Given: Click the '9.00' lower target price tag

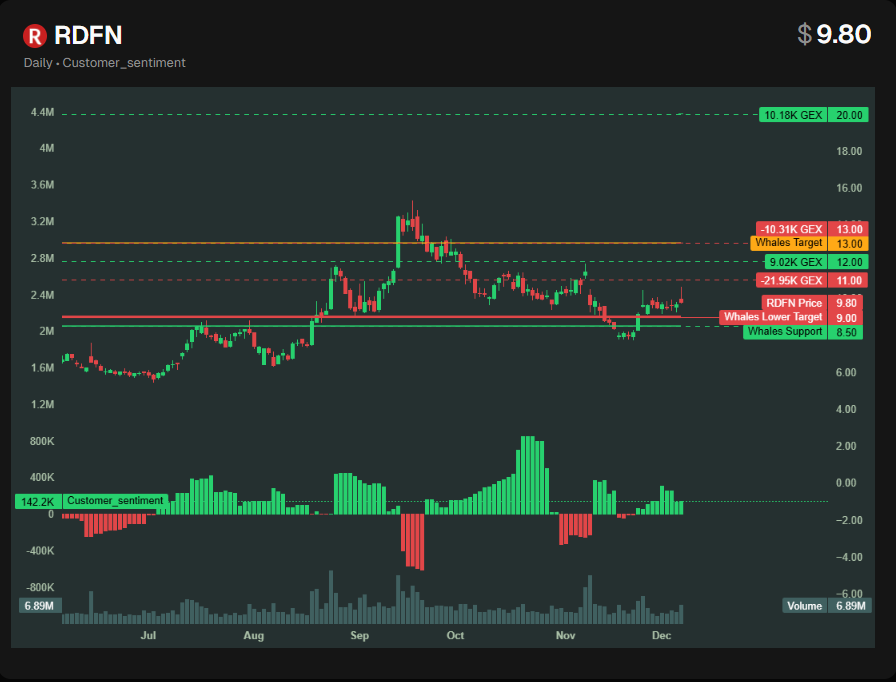Looking at the screenshot, I should (846, 318).
